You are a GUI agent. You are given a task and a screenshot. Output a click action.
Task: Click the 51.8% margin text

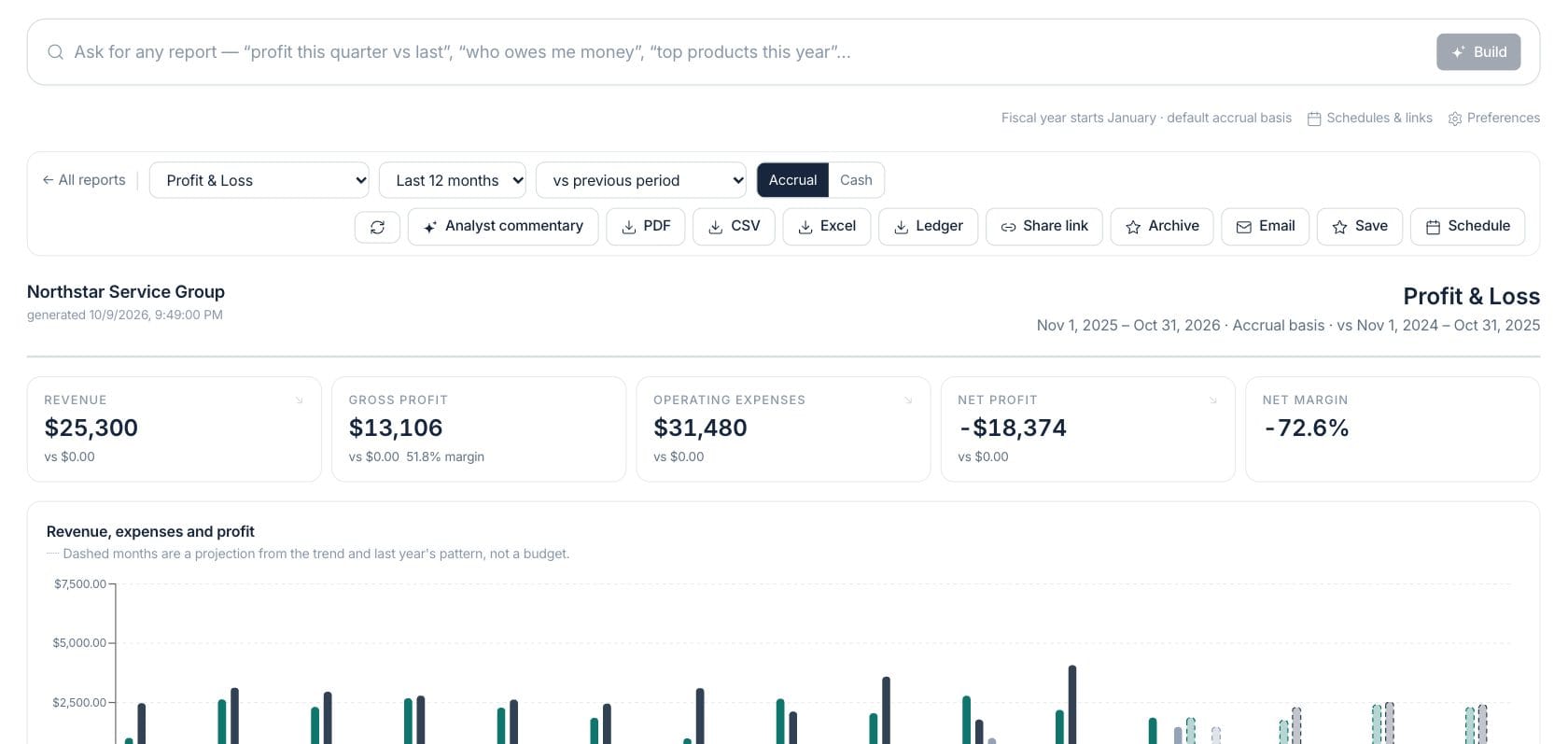(445, 457)
